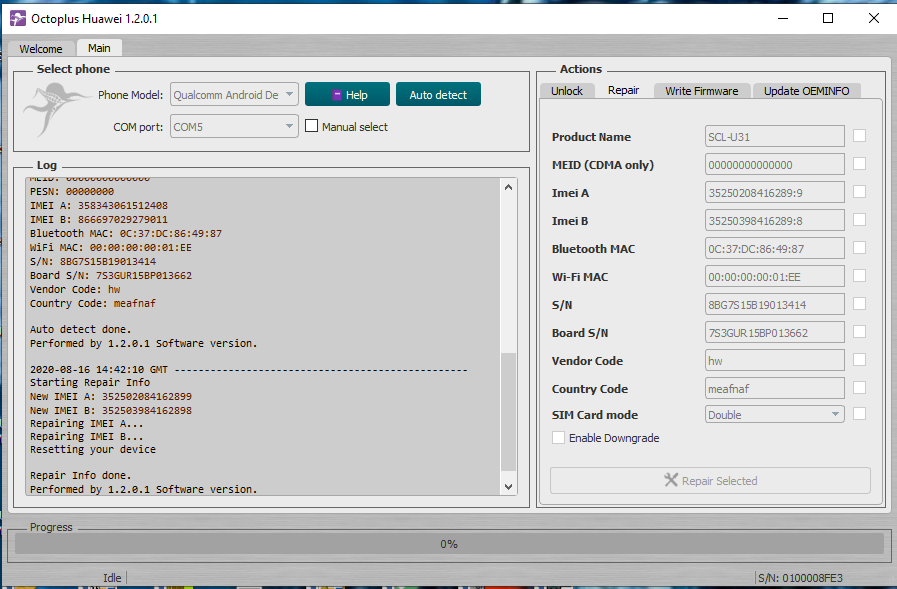Tick the Country Code checkbox
The height and width of the screenshot is (589, 897).
(x=859, y=388)
